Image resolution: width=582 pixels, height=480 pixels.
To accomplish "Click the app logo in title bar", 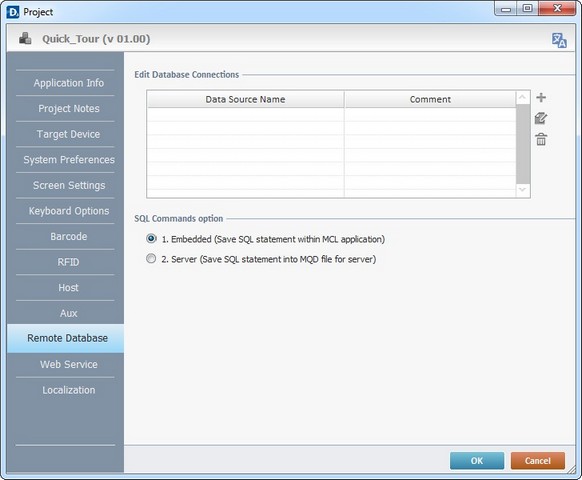I will click(x=13, y=12).
